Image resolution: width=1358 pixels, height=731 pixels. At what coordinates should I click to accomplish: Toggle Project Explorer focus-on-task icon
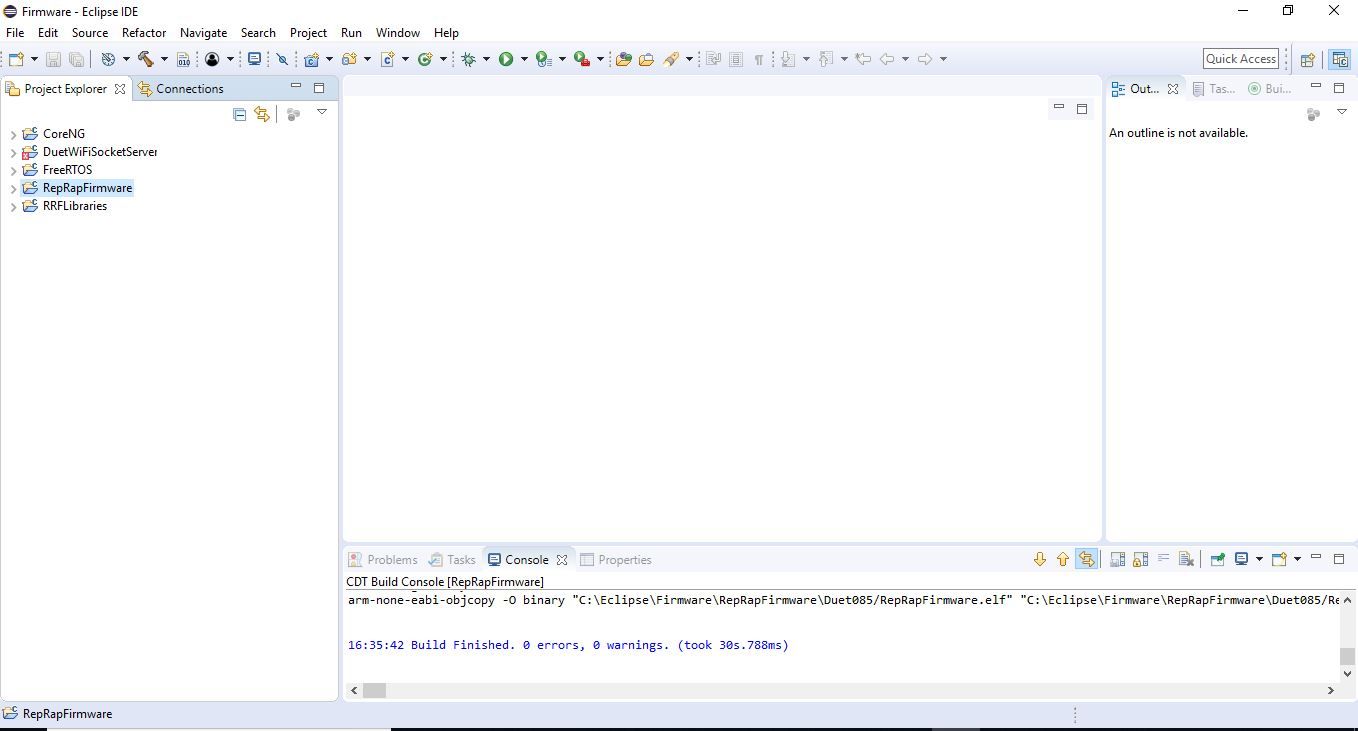[x=293, y=114]
